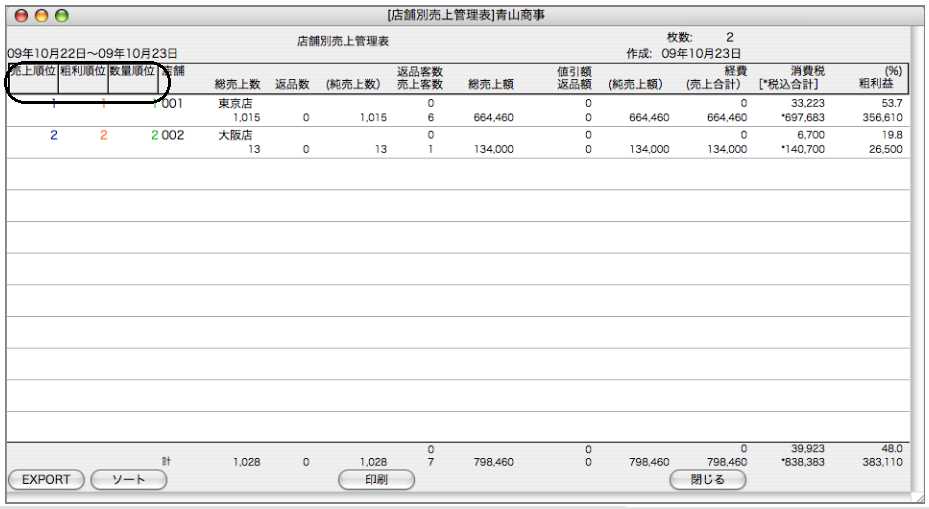
Task: Click the 返品額 header label
Action: click(x=574, y=84)
